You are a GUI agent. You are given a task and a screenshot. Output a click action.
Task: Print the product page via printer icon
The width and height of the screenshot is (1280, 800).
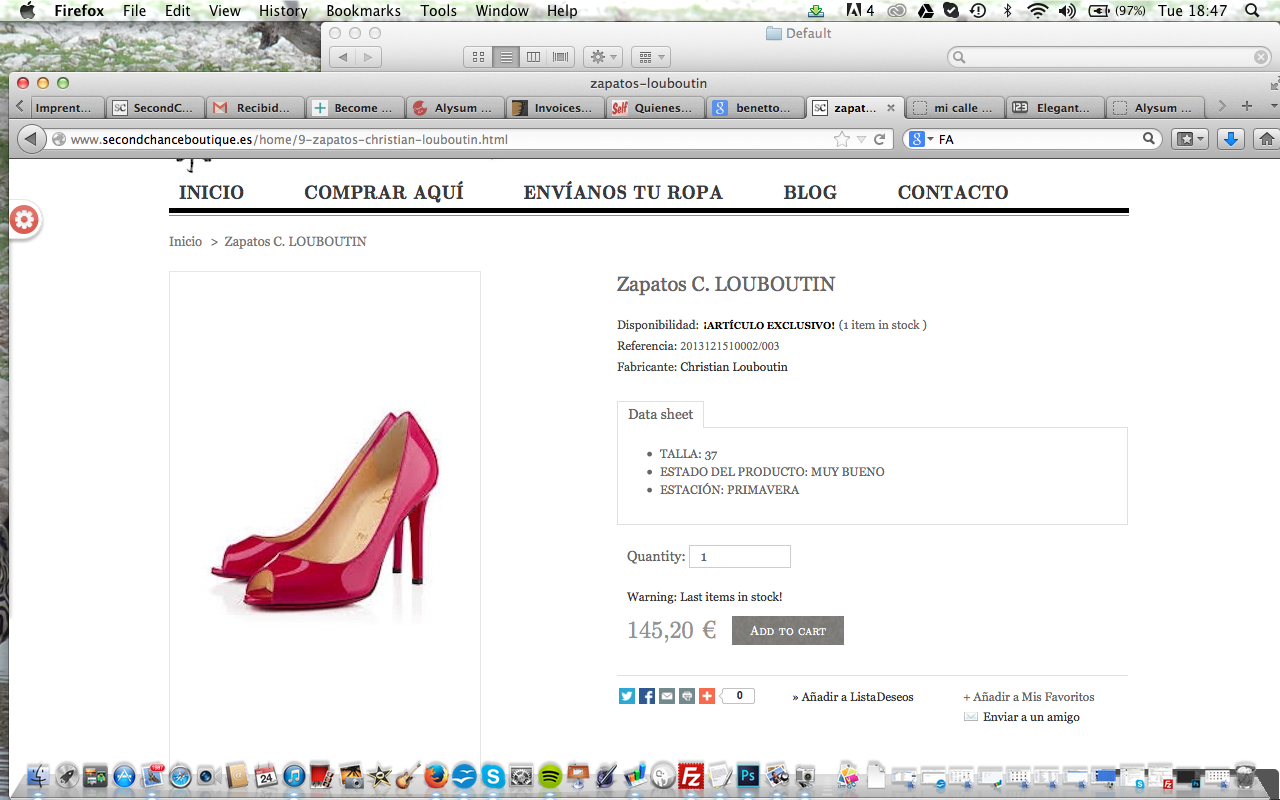(687, 696)
